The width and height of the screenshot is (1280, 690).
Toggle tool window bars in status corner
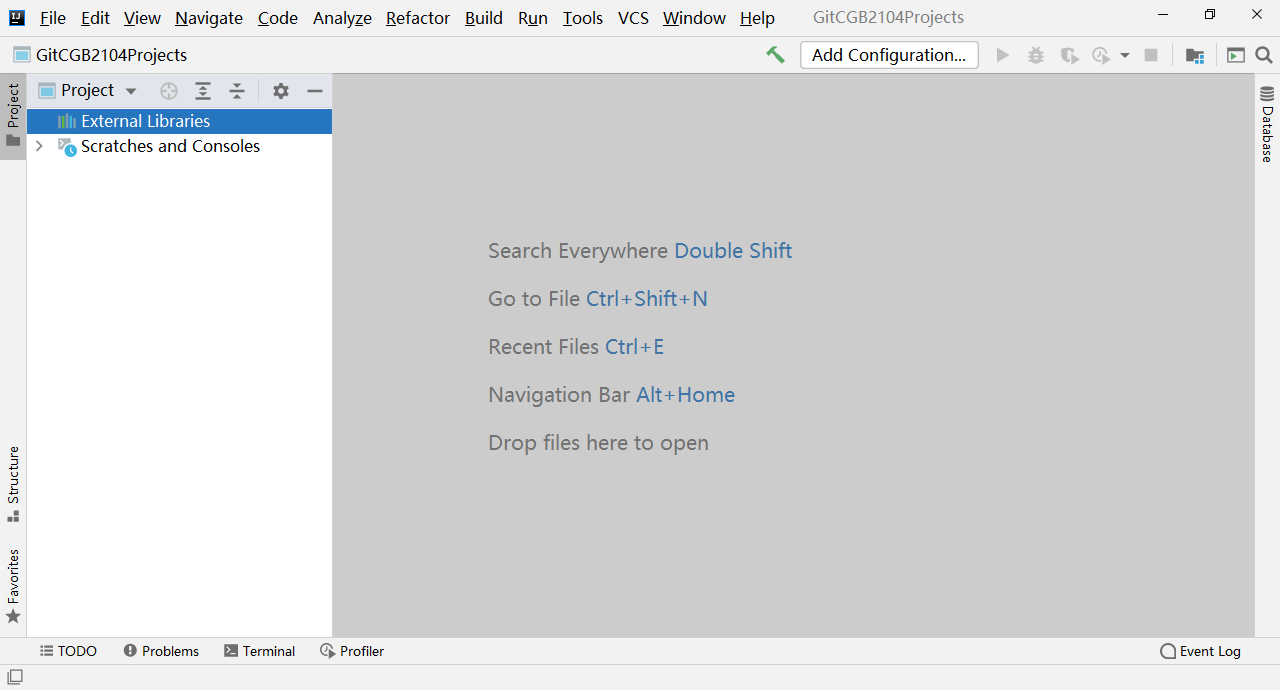click(x=15, y=677)
